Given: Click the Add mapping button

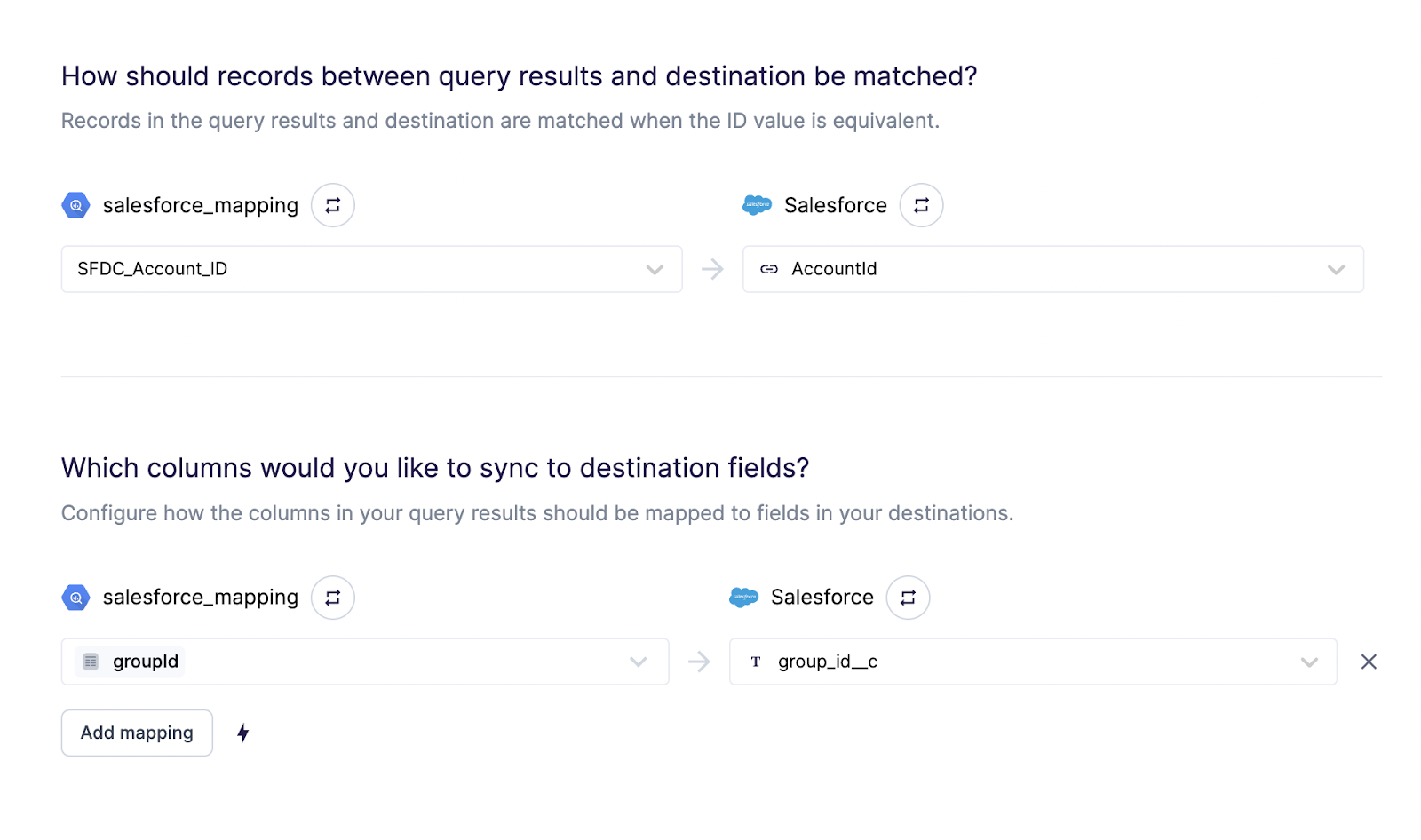Looking at the screenshot, I should (137, 733).
